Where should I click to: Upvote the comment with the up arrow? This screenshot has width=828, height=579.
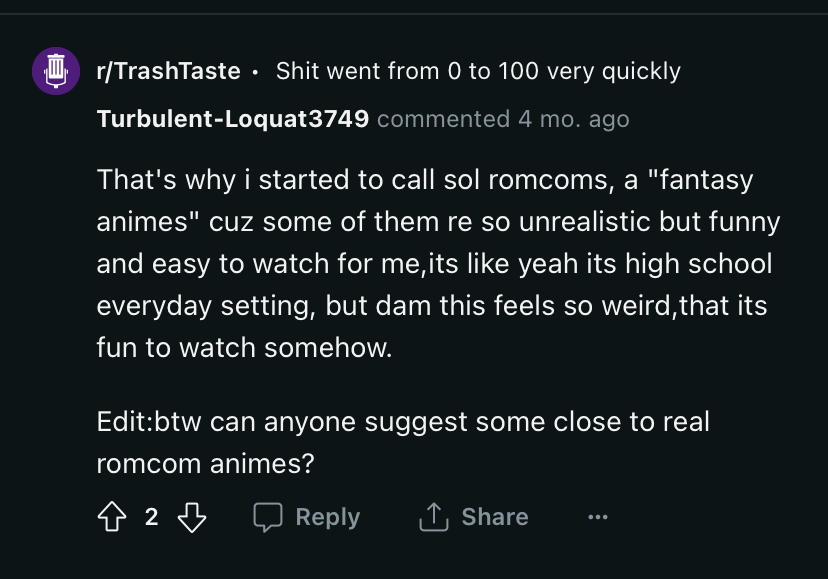coord(112,516)
